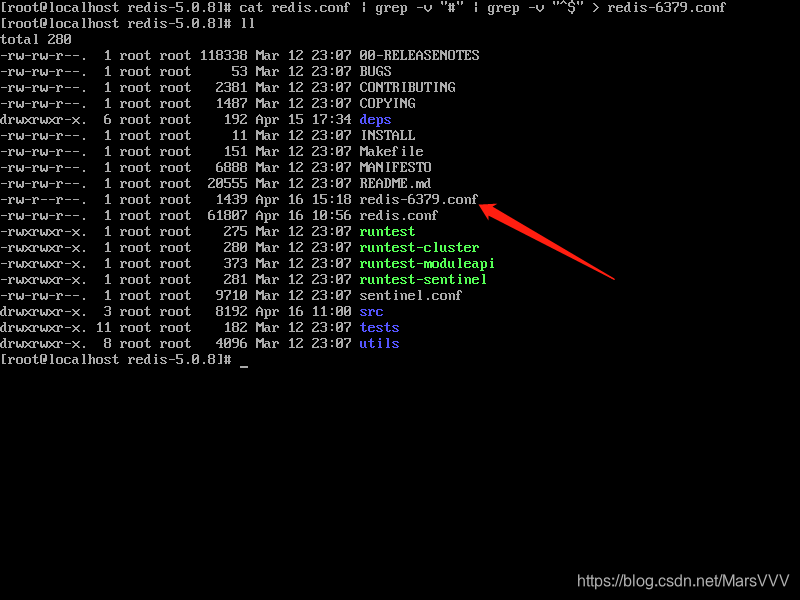
Task: Click the runtest-cluster executable name
Action: point(419,247)
